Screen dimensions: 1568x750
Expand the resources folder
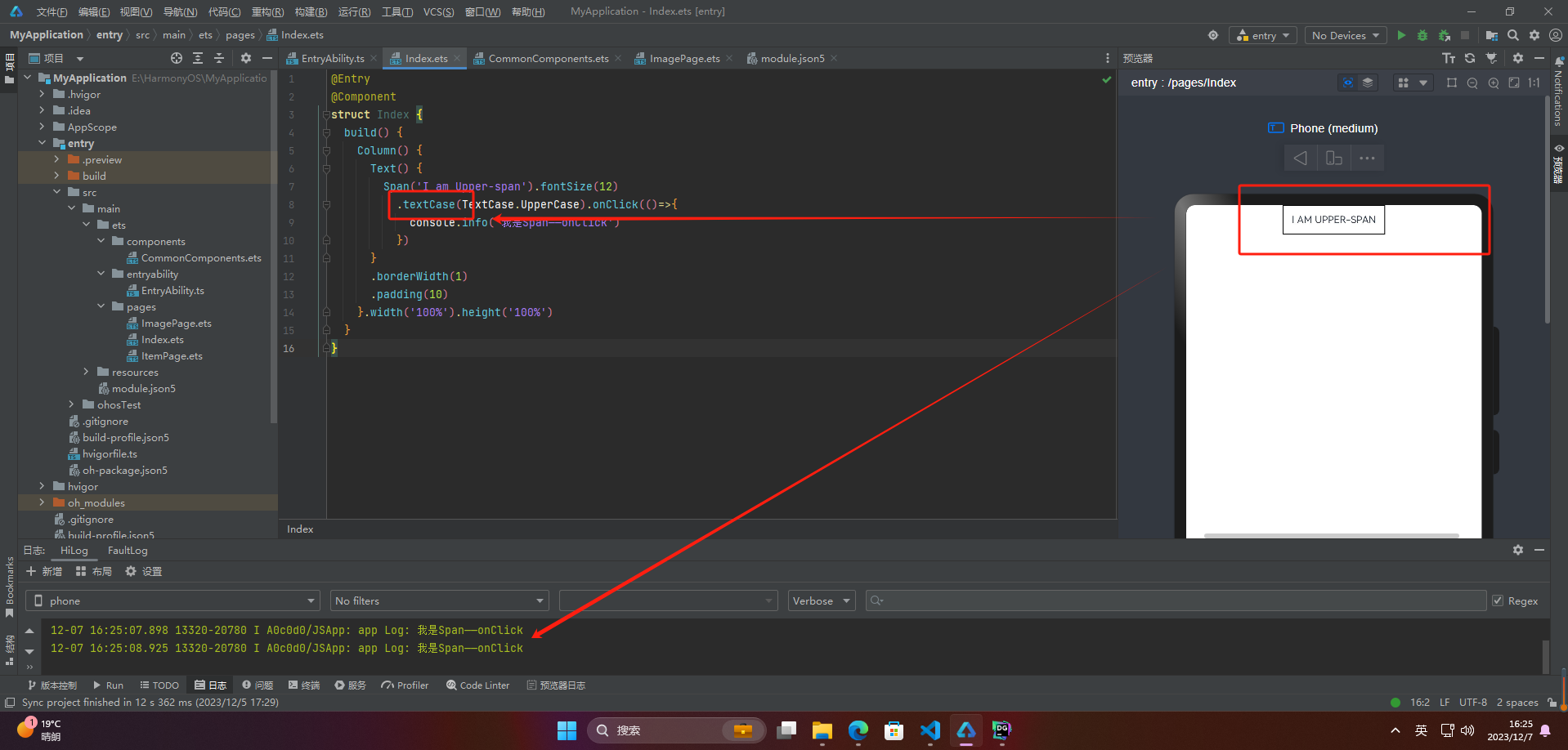tap(86, 372)
